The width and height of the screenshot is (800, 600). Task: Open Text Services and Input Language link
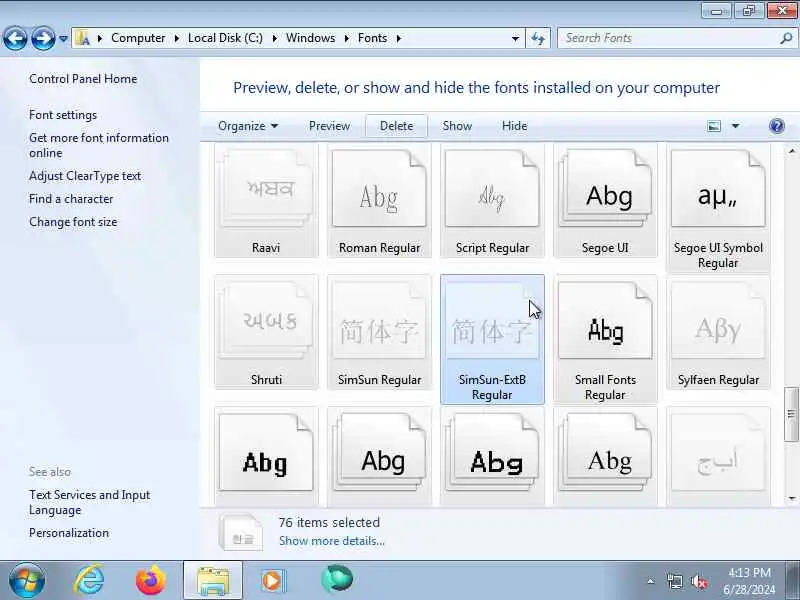[x=89, y=503]
